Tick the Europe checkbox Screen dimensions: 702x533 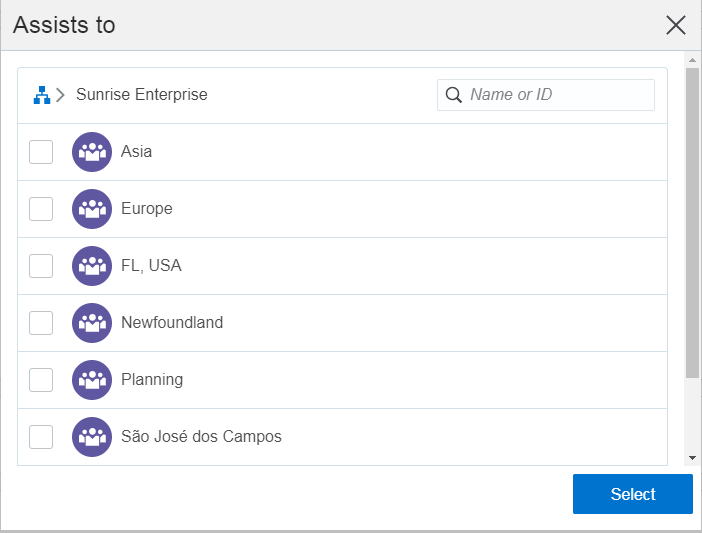41,209
